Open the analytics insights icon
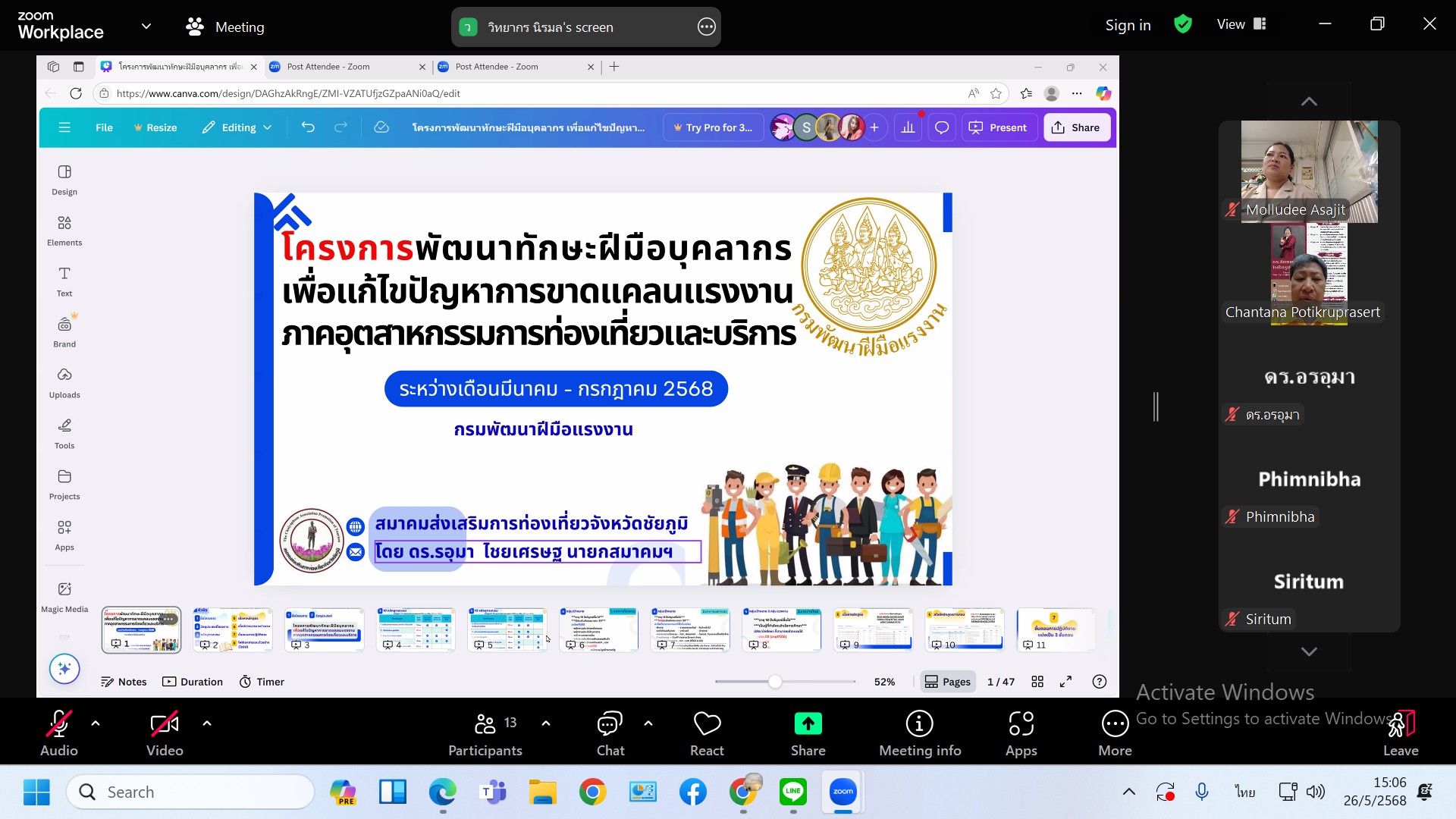Image resolution: width=1456 pixels, height=819 pixels. [908, 127]
